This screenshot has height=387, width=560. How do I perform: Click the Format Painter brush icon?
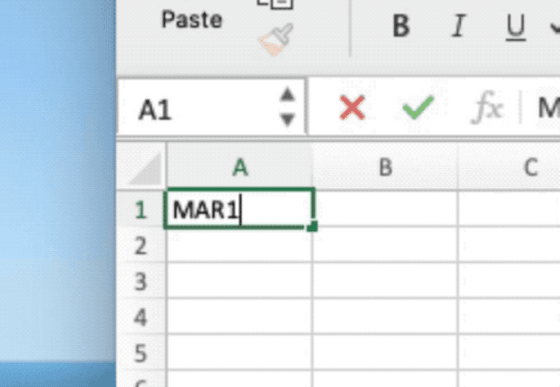tap(276, 39)
